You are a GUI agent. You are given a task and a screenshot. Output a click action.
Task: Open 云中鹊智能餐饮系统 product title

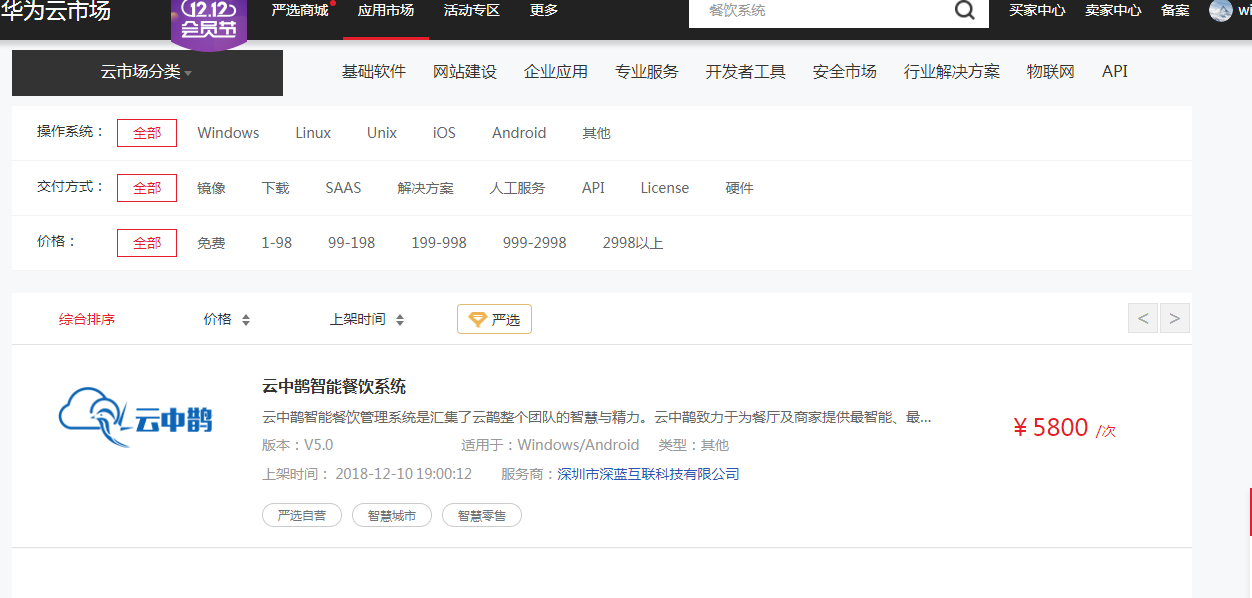[334, 387]
